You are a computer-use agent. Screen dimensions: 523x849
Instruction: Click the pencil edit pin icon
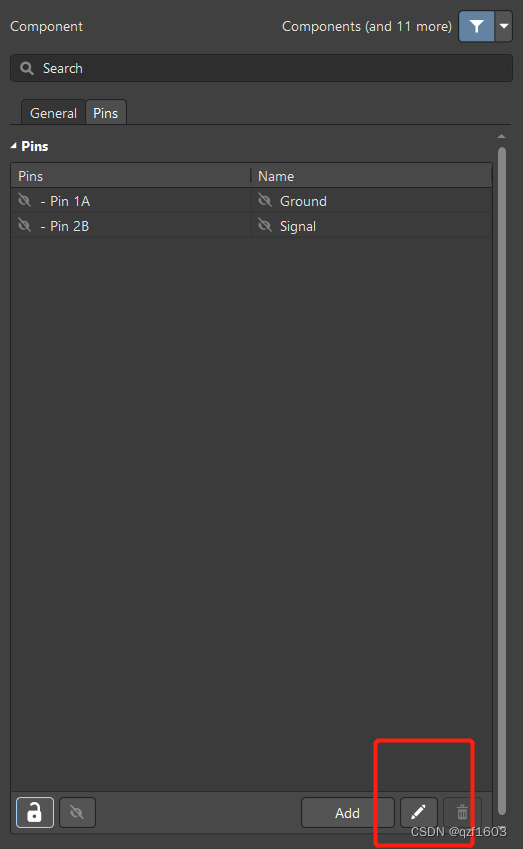(x=419, y=812)
